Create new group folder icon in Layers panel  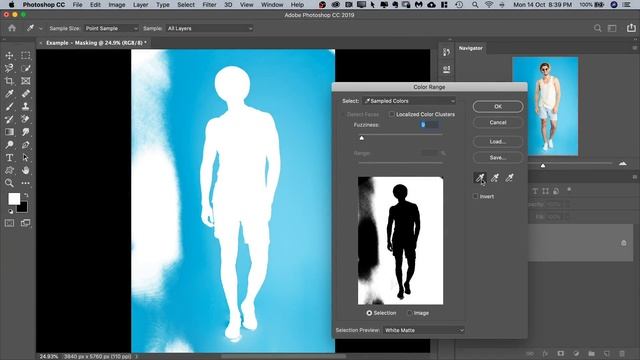591,353
